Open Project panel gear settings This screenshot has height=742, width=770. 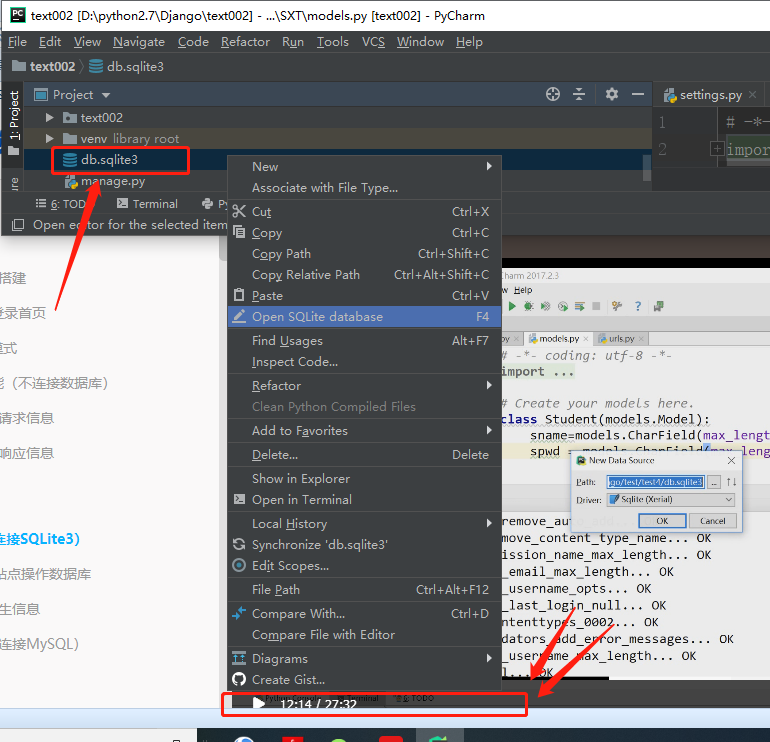[x=611, y=94]
